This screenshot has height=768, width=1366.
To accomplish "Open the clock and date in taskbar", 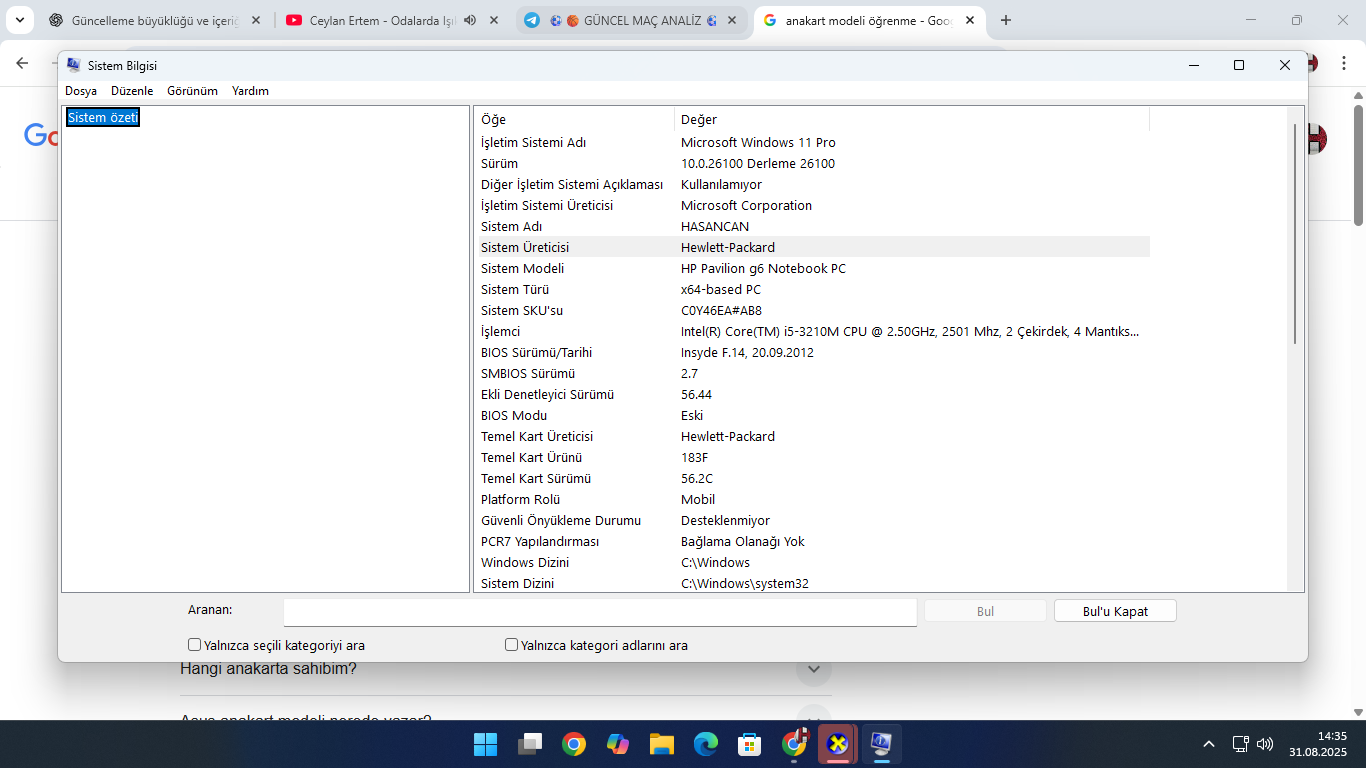I will click(x=1318, y=744).
